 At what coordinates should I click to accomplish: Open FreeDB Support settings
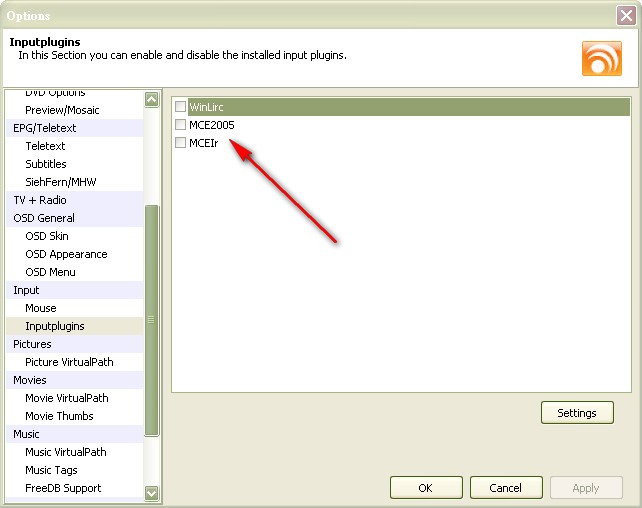pos(63,488)
